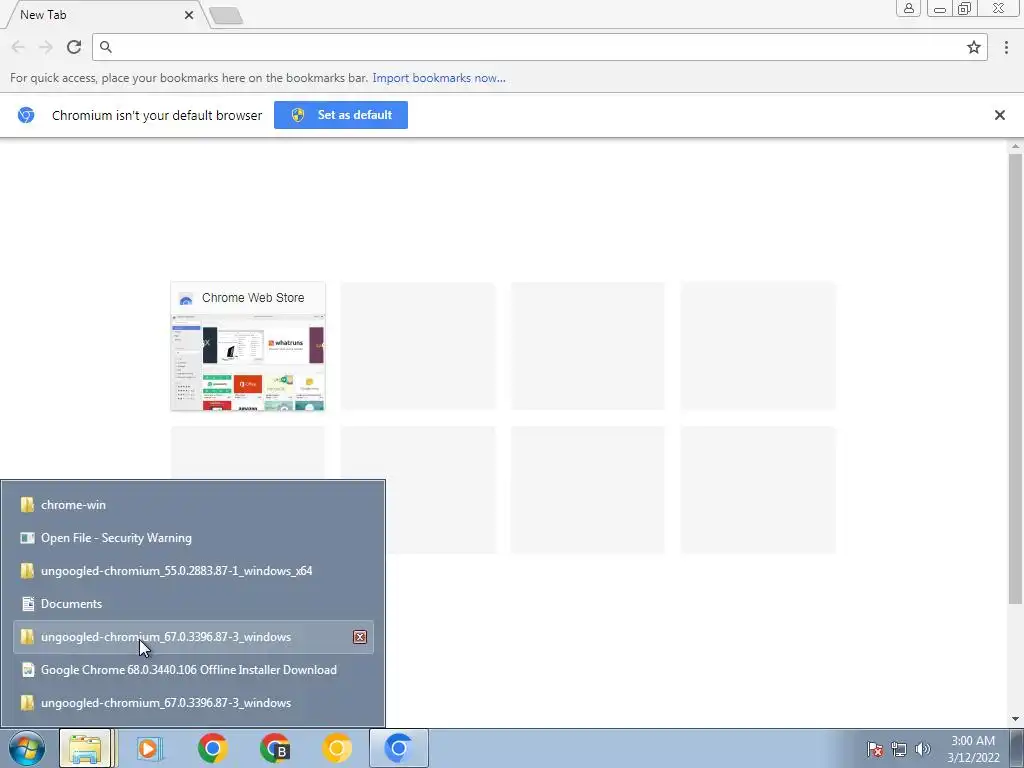Open Google Chrome 68 Offline Installer Download entry
Screen dimensions: 1024x768
[x=193, y=670]
